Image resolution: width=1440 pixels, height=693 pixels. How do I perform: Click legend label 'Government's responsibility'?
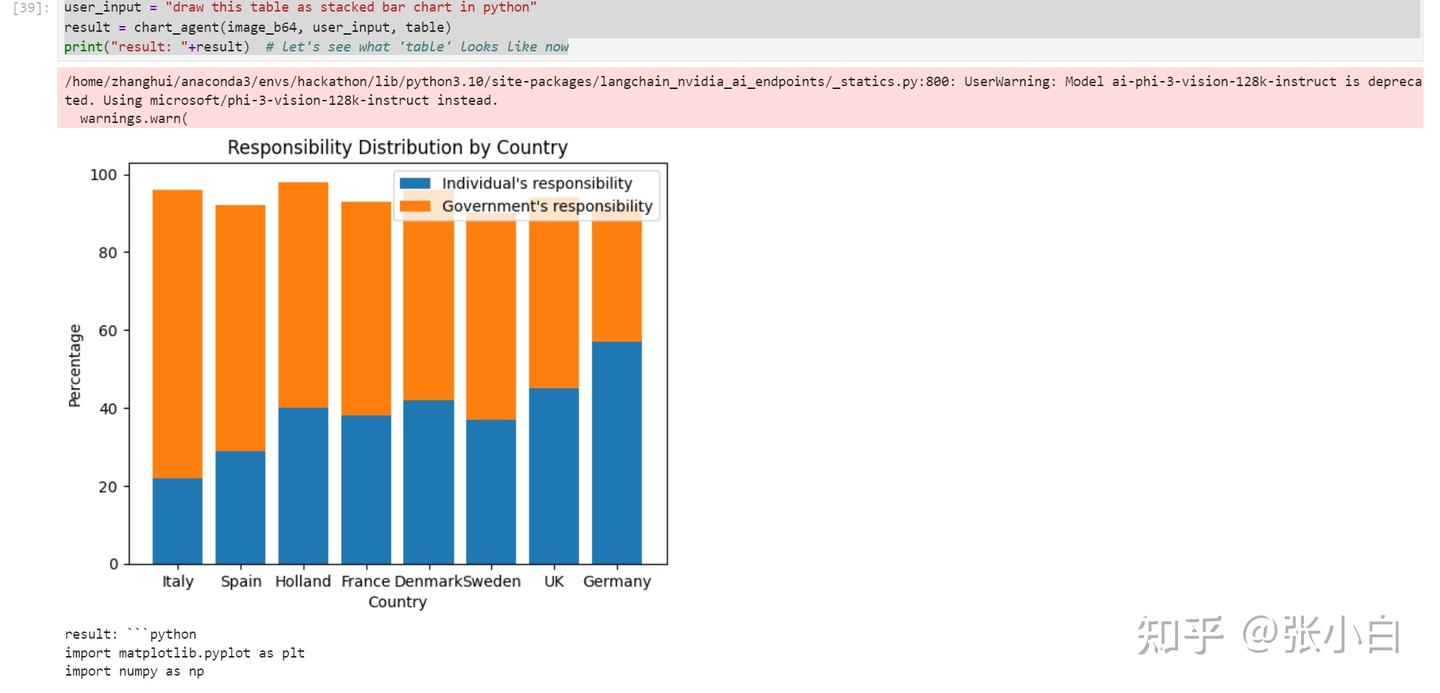547,207
